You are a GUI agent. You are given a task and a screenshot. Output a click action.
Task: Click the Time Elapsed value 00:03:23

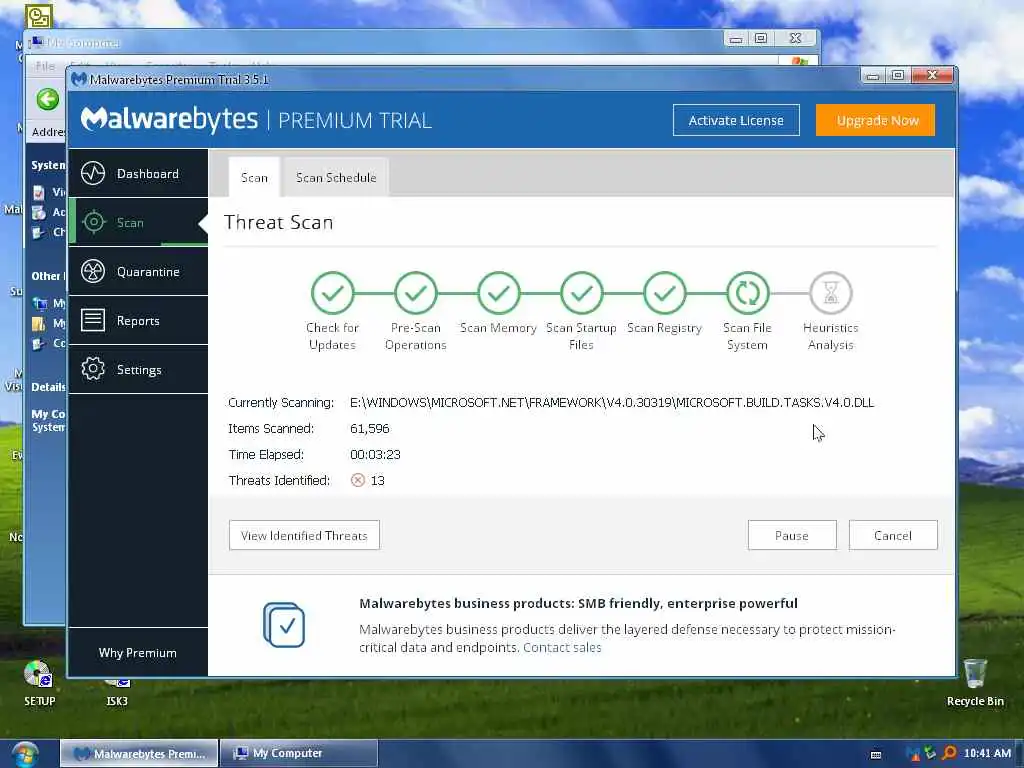(x=376, y=455)
